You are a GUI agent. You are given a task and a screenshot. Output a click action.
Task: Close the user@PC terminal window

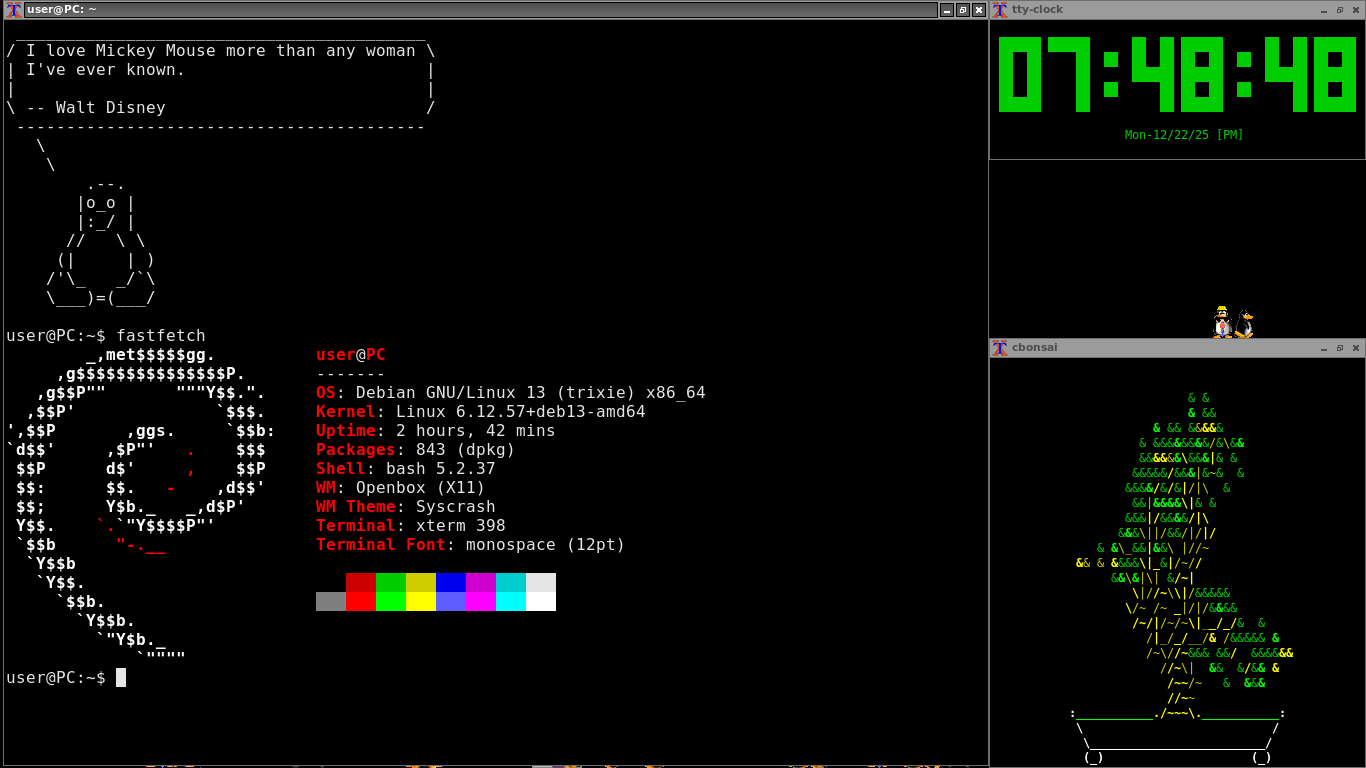978,10
